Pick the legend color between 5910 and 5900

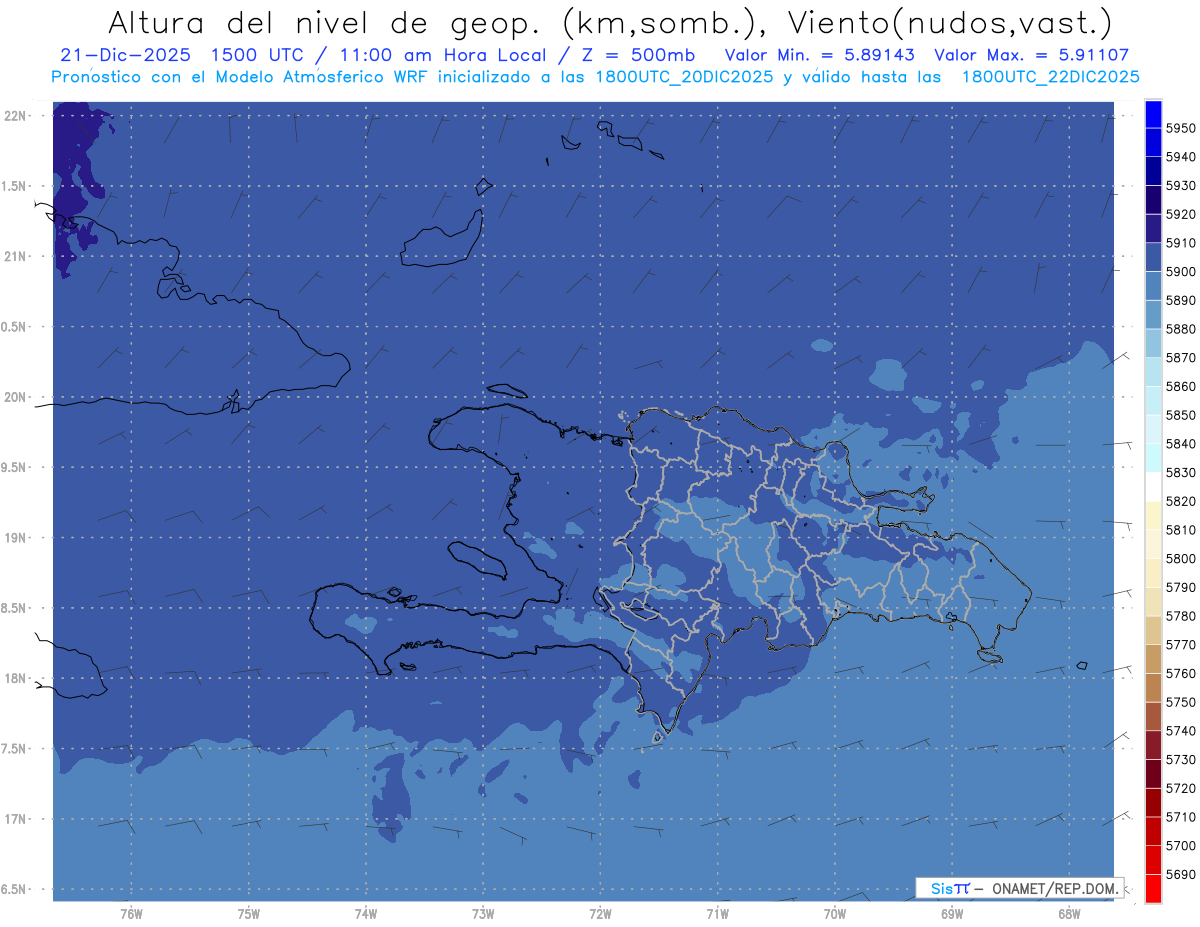[x=1153, y=258]
